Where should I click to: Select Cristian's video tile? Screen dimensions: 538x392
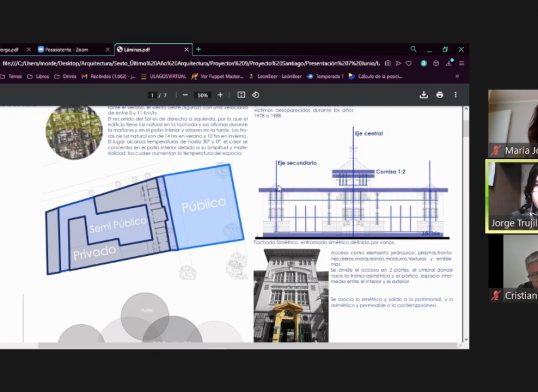pyautogui.click(x=513, y=269)
